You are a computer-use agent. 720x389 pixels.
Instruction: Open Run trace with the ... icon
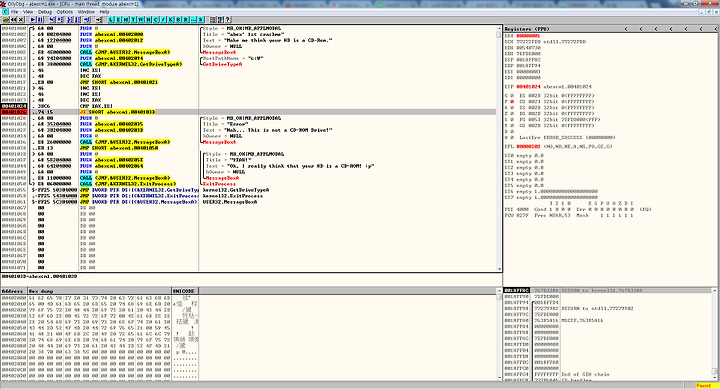(193, 20)
